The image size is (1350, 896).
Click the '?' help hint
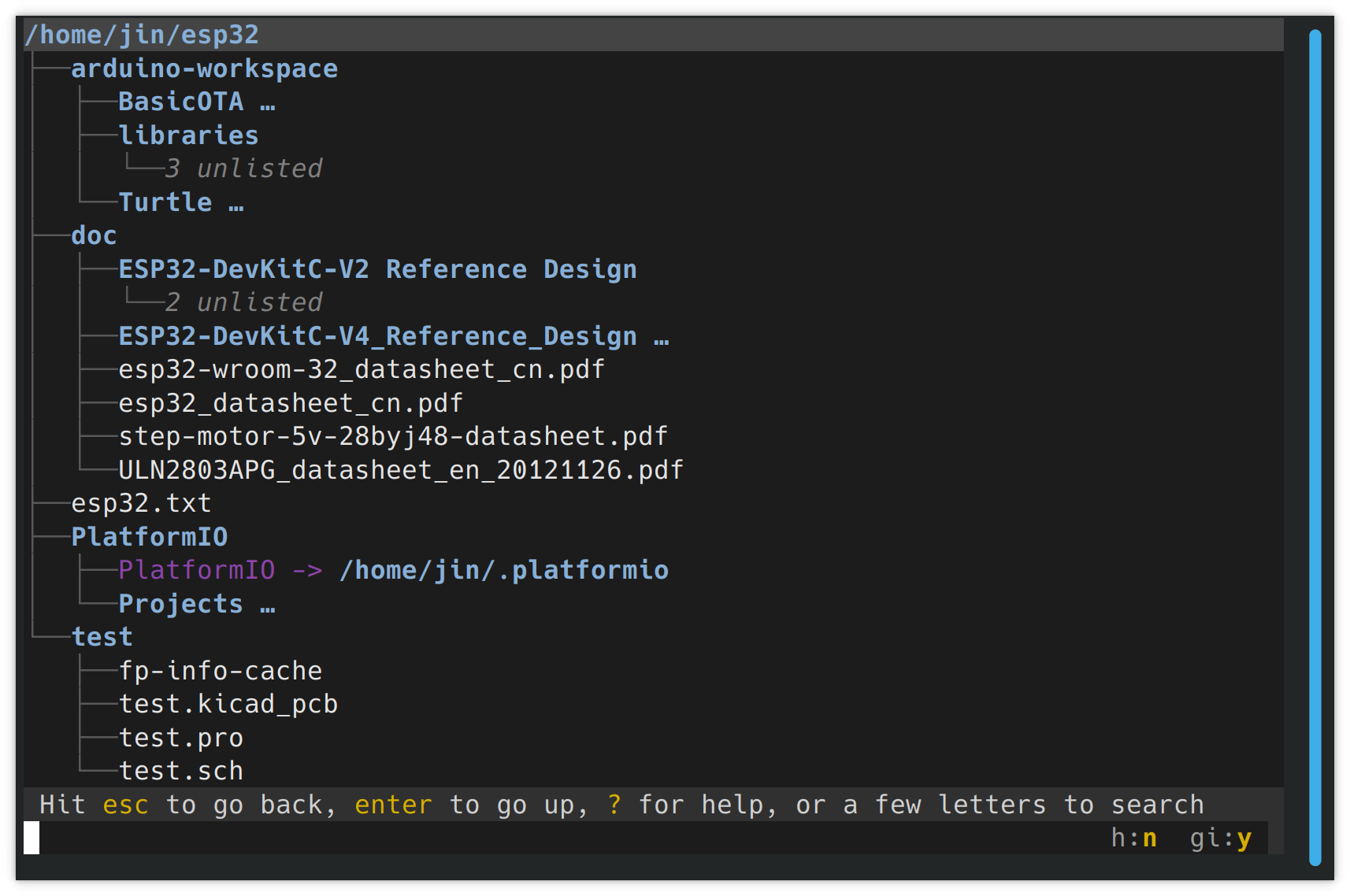coord(614,805)
